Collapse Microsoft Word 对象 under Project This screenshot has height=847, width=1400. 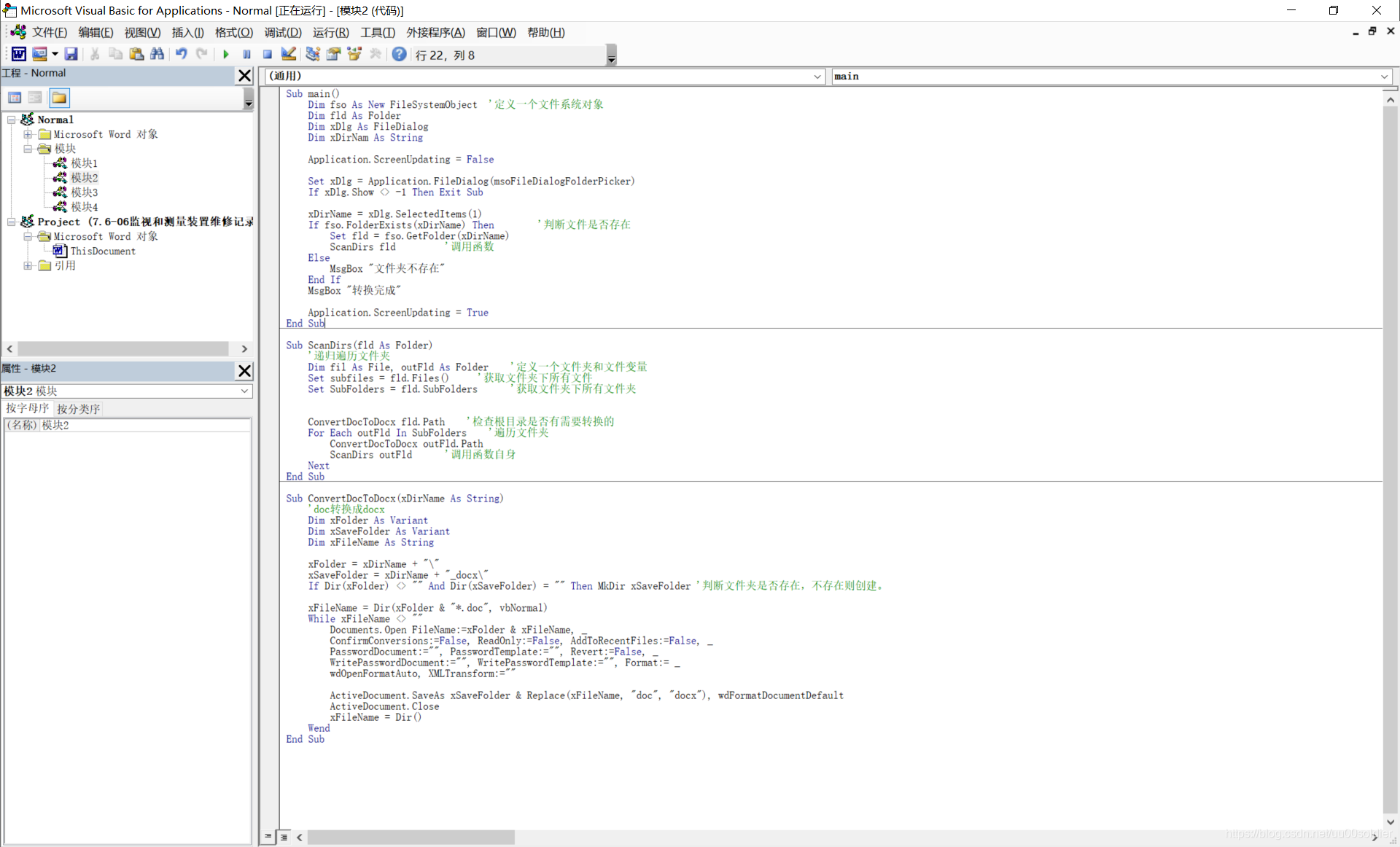click(x=28, y=236)
